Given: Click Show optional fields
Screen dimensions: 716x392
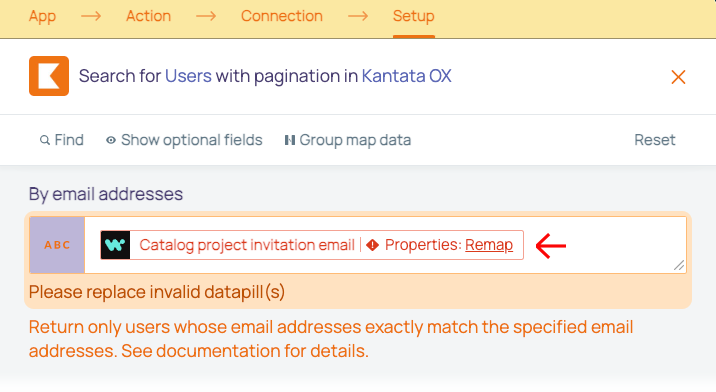Looking at the screenshot, I should point(184,140).
